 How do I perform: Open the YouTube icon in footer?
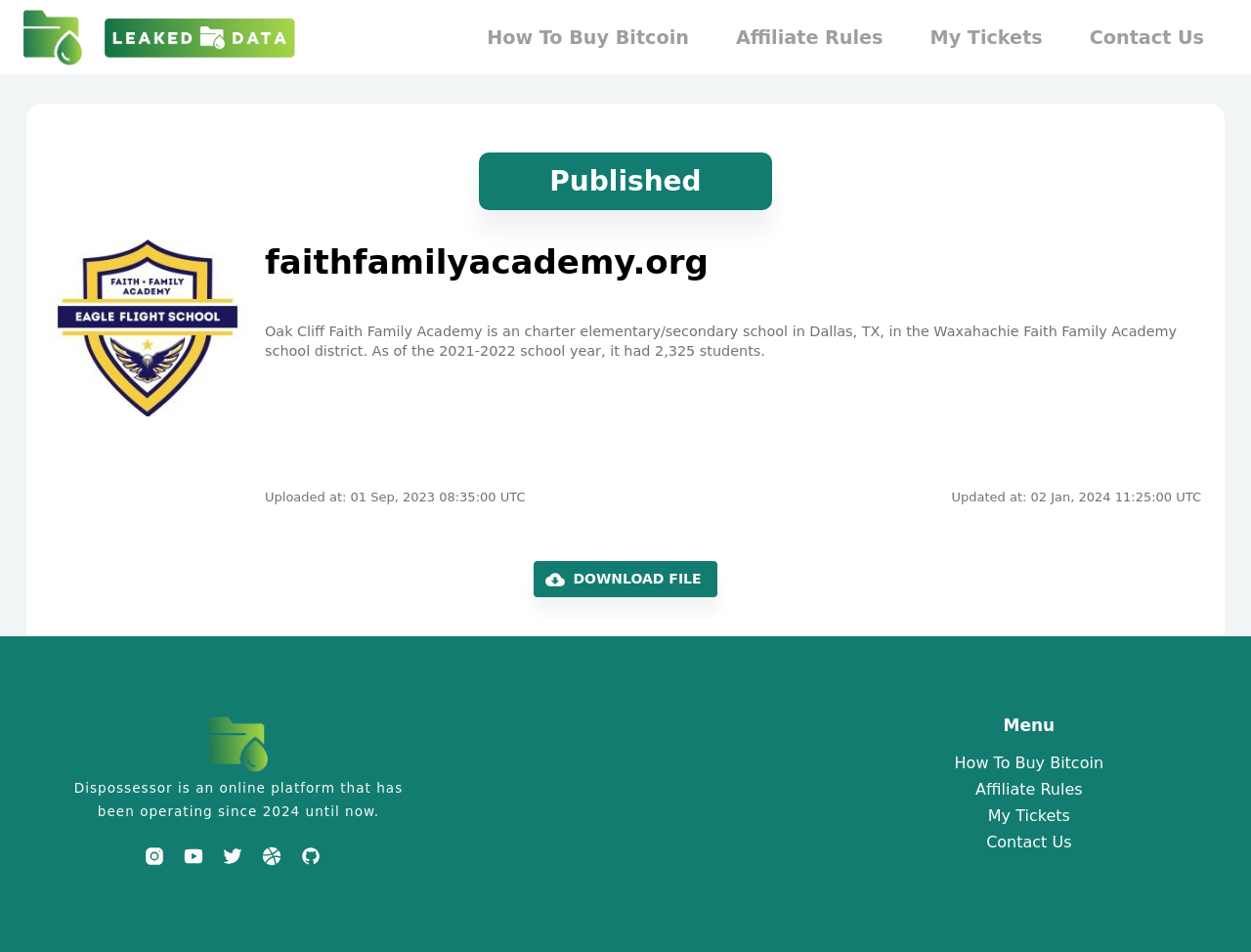[x=194, y=856]
